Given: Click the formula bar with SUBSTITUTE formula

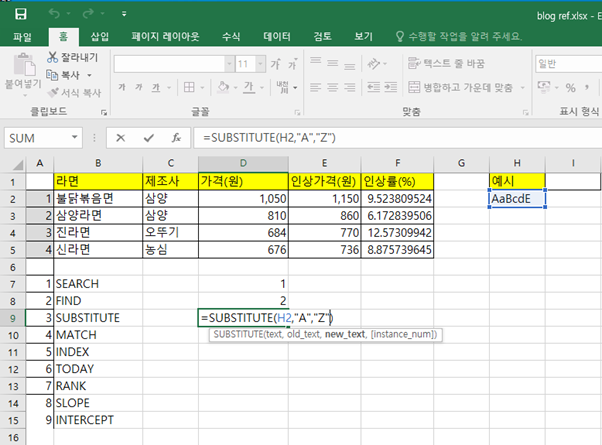Looking at the screenshot, I should pos(398,138).
